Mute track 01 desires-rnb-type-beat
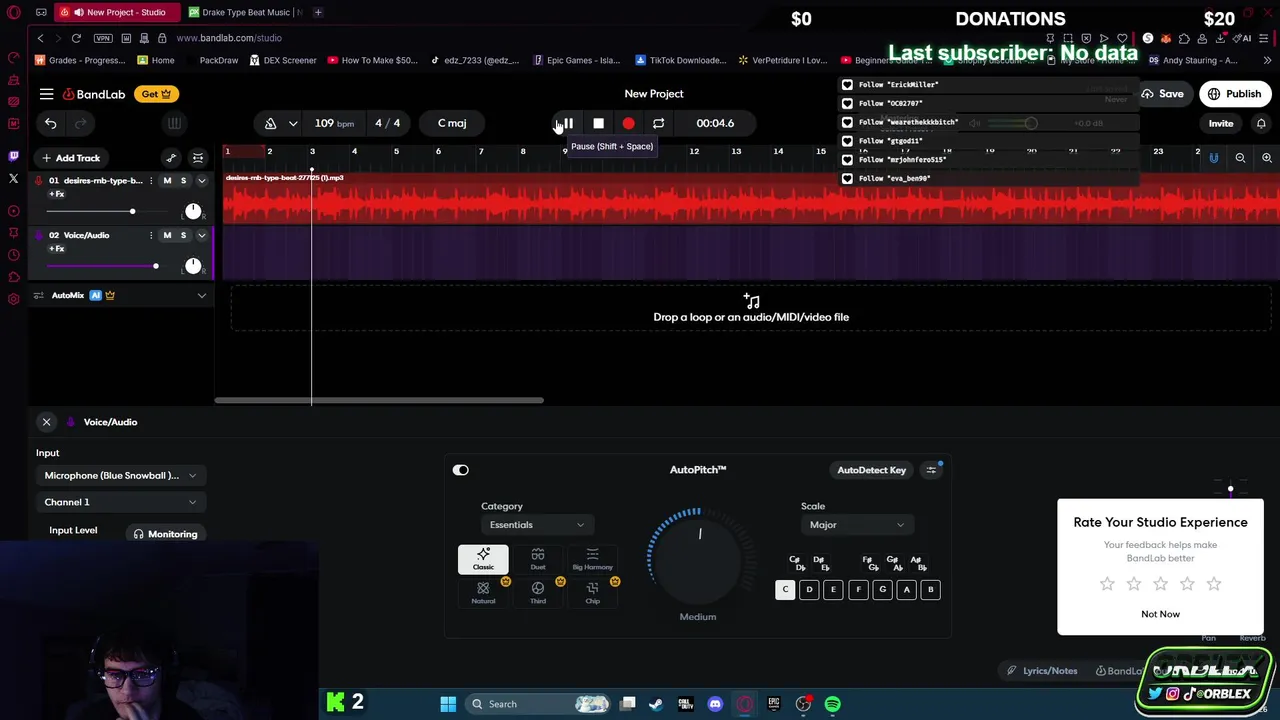The image size is (1280, 720). click(167, 181)
